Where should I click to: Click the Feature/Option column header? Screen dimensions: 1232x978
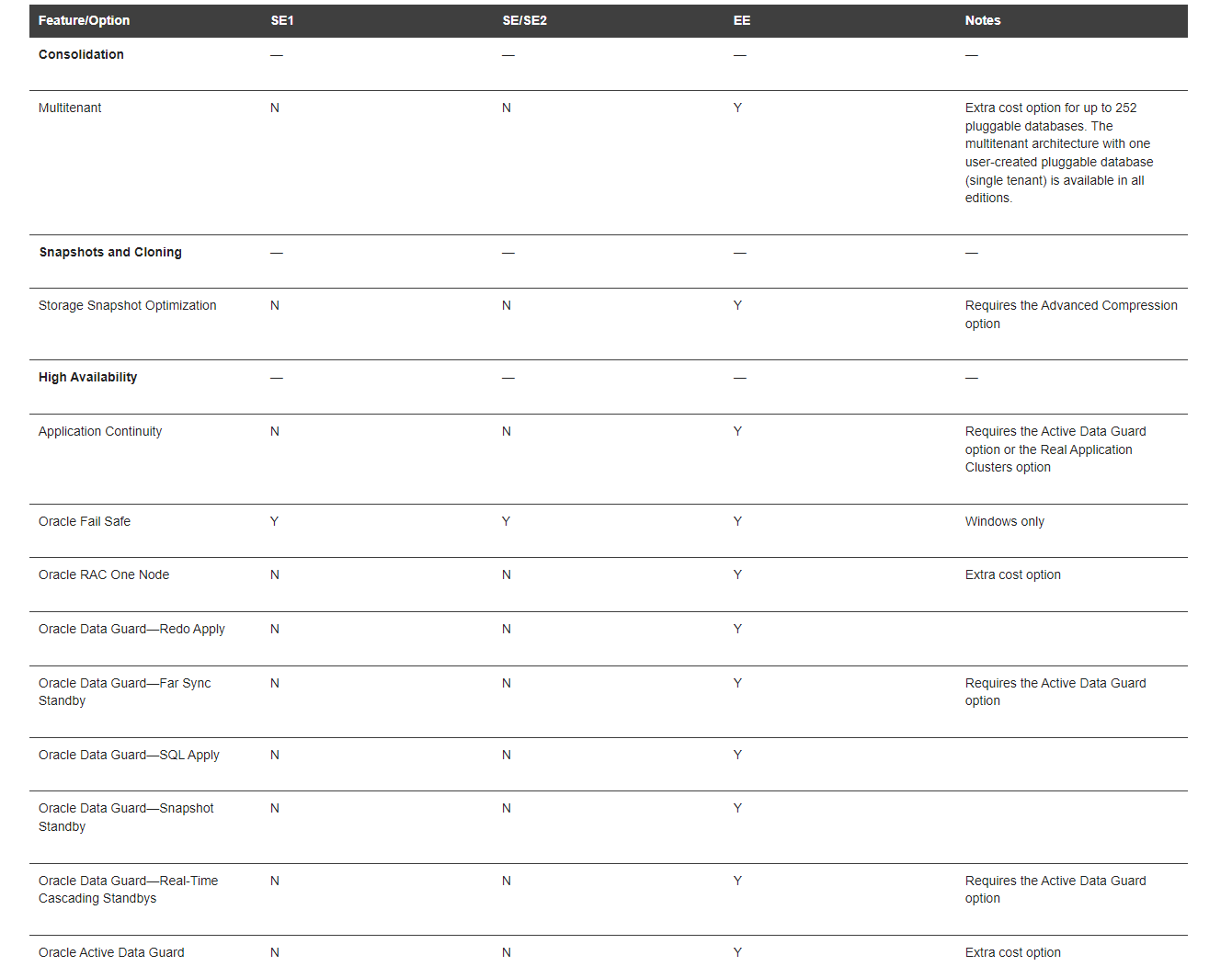tap(84, 20)
